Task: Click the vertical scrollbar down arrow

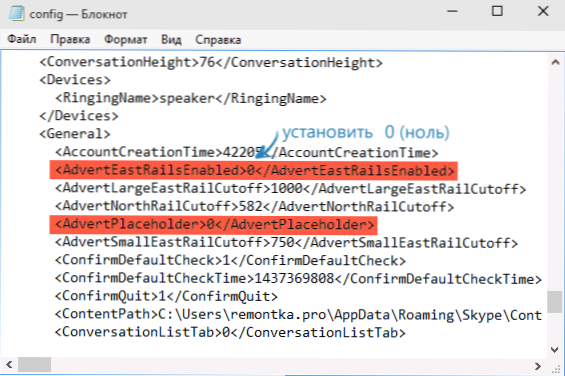Action: pos(555,349)
